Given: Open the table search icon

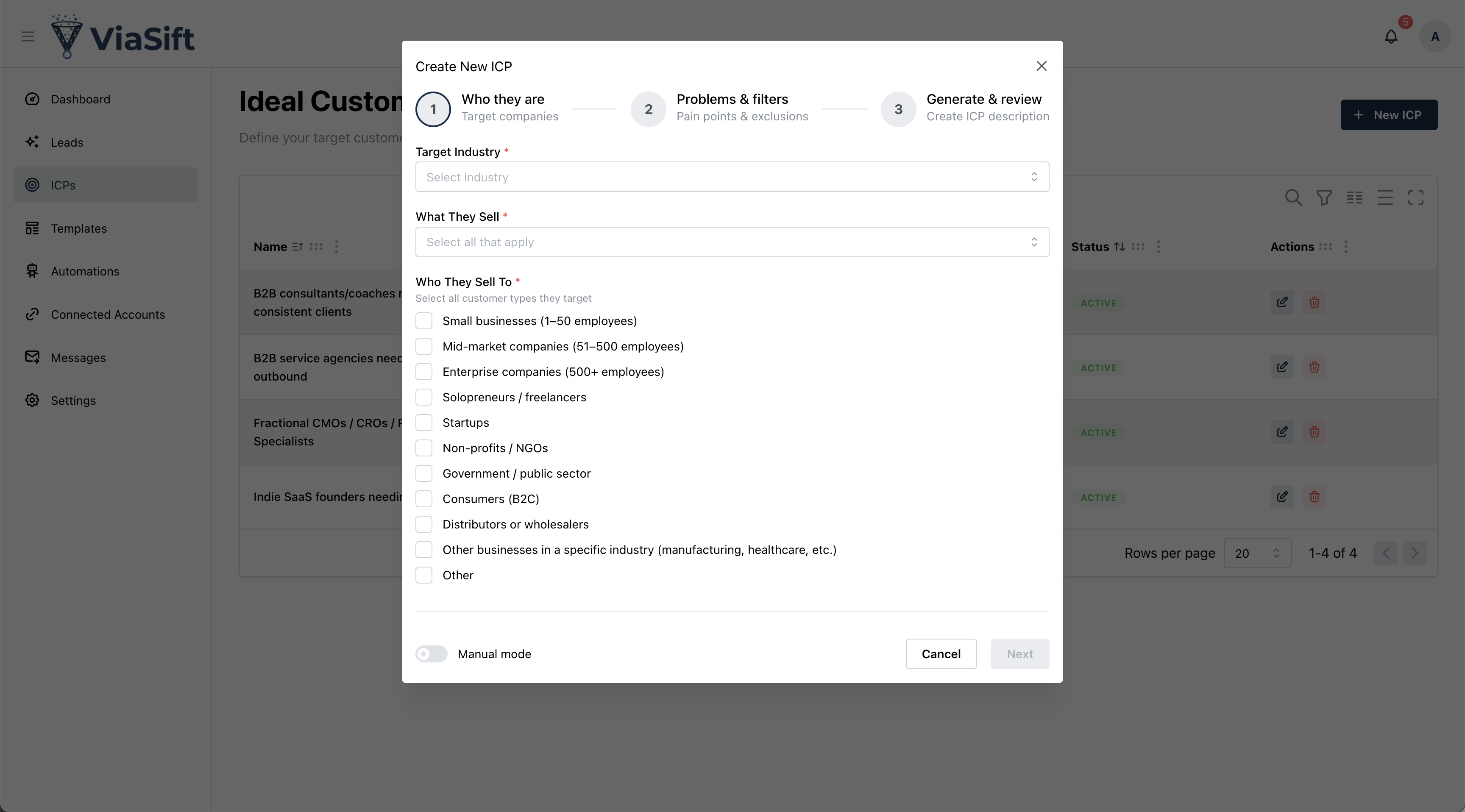Looking at the screenshot, I should pos(1292,197).
